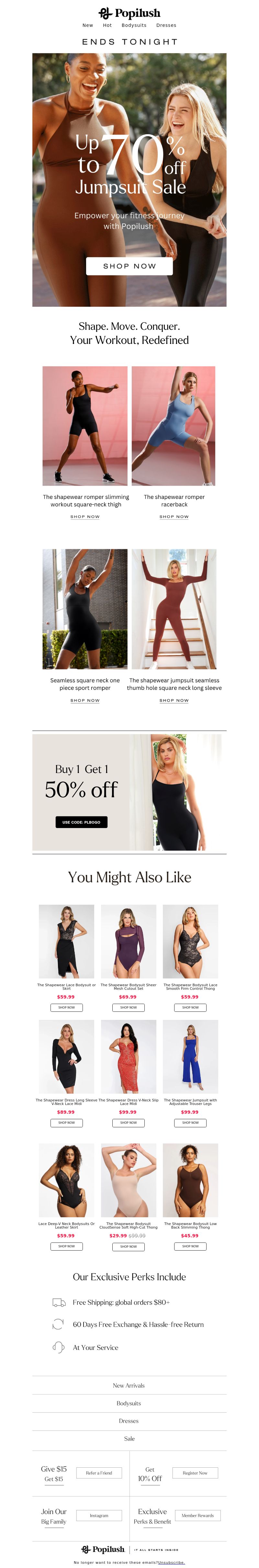Click the headset At Your Service icon
Viewport: 259px width, 1568px height.
(x=59, y=1347)
